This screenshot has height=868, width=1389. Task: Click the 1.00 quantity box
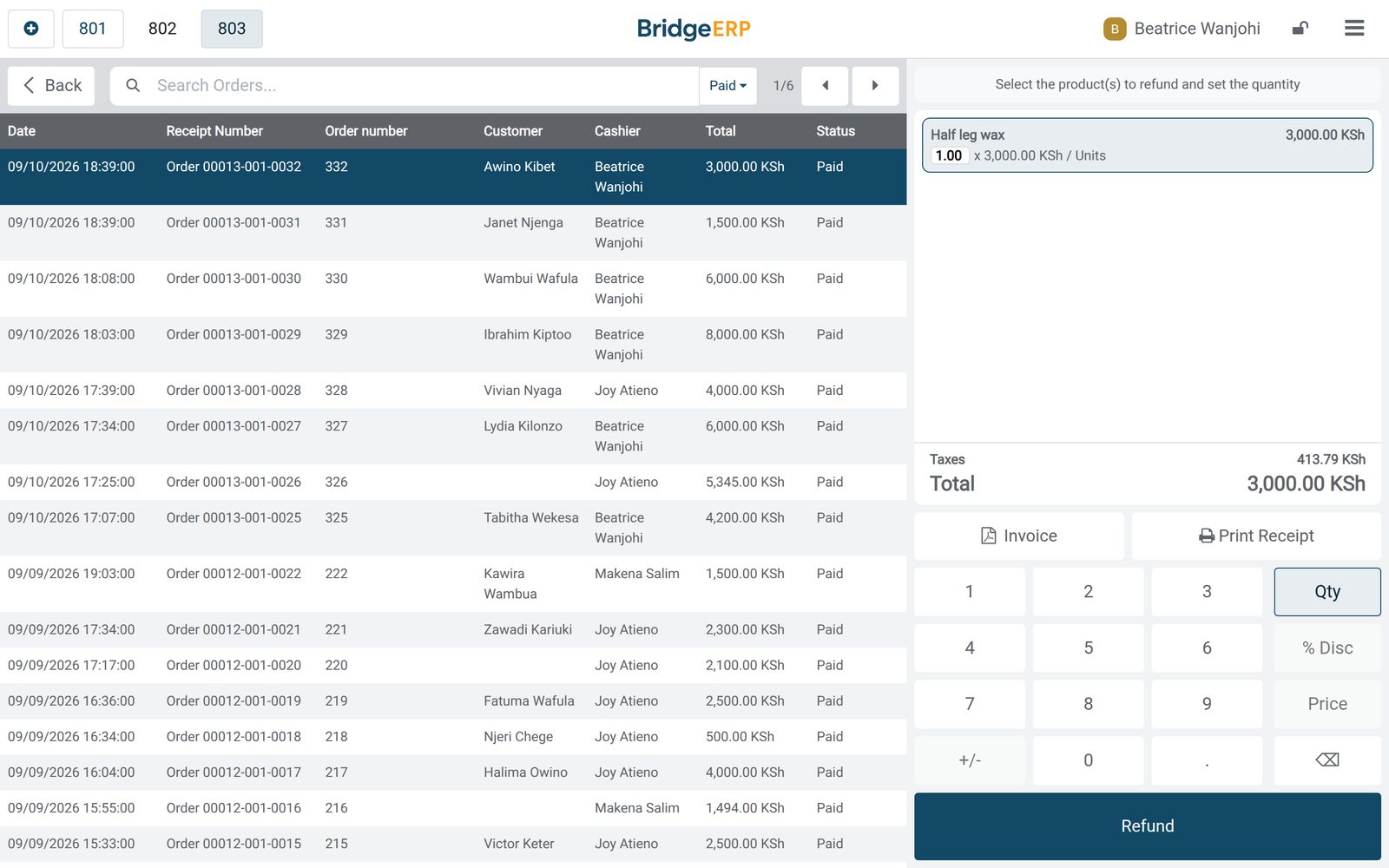(949, 155)
